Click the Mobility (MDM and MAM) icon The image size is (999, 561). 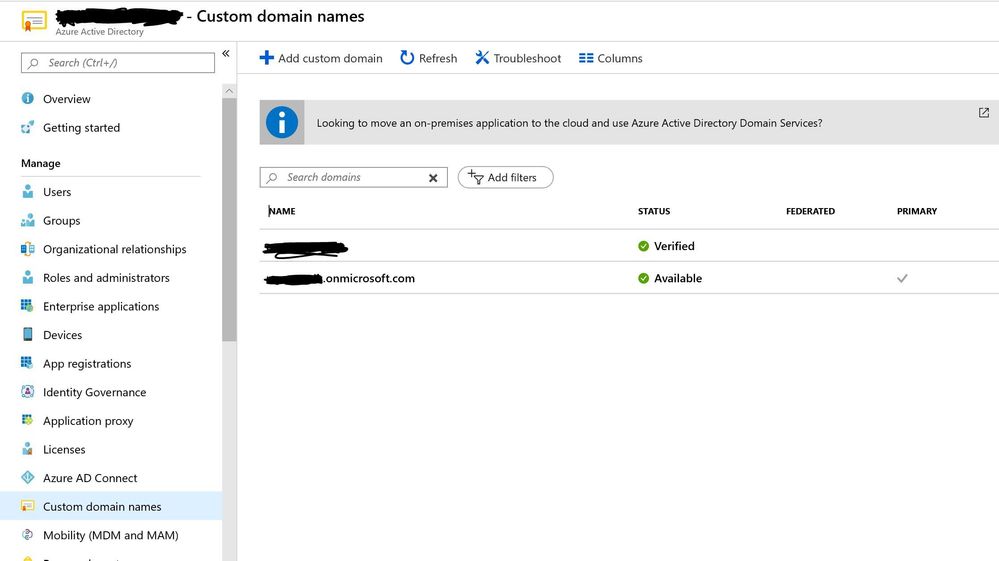(27, 535)
